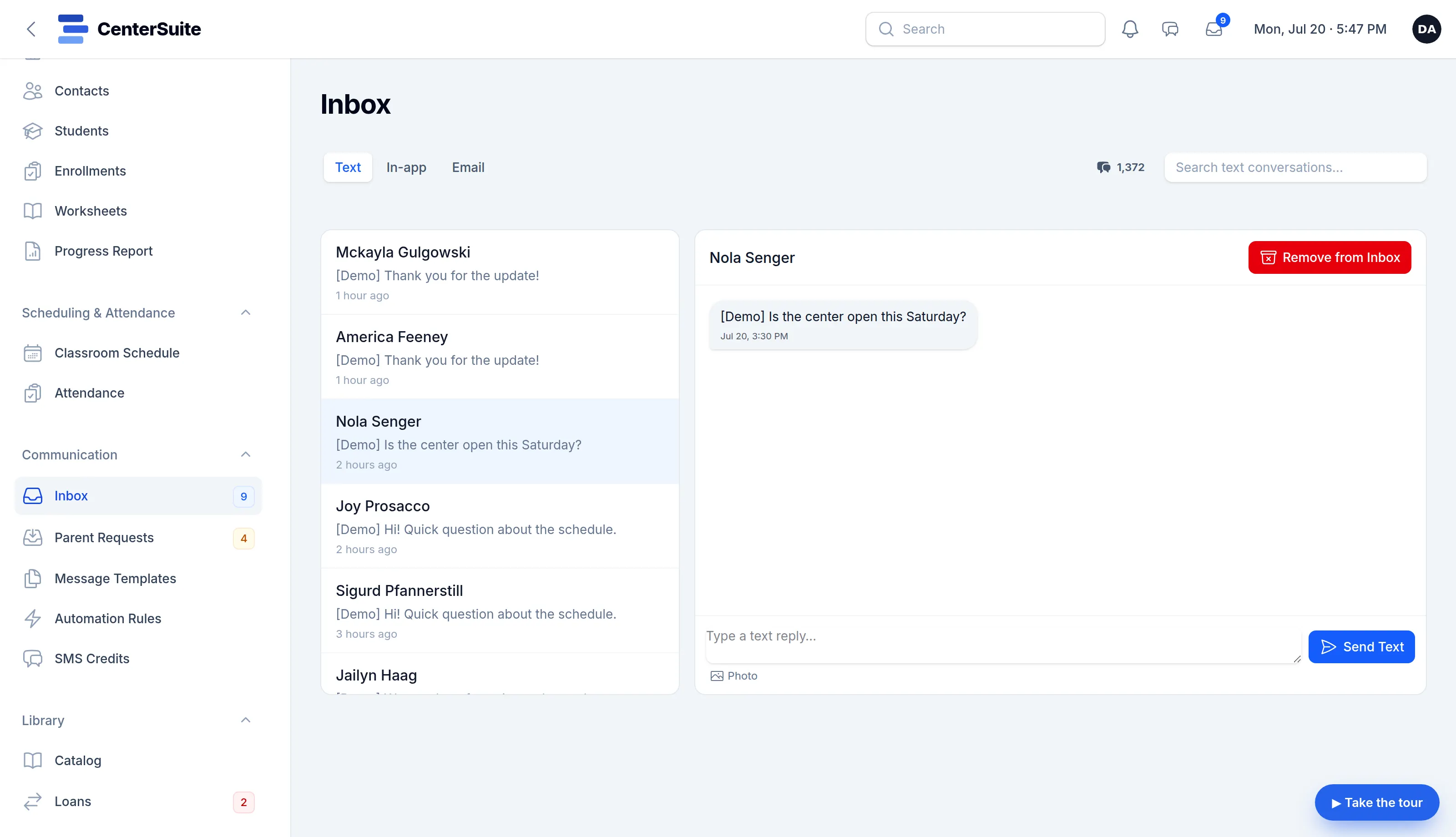
Task: Open Sigurd Pfannerstill conversation
Action: click(x=500, y=610)
